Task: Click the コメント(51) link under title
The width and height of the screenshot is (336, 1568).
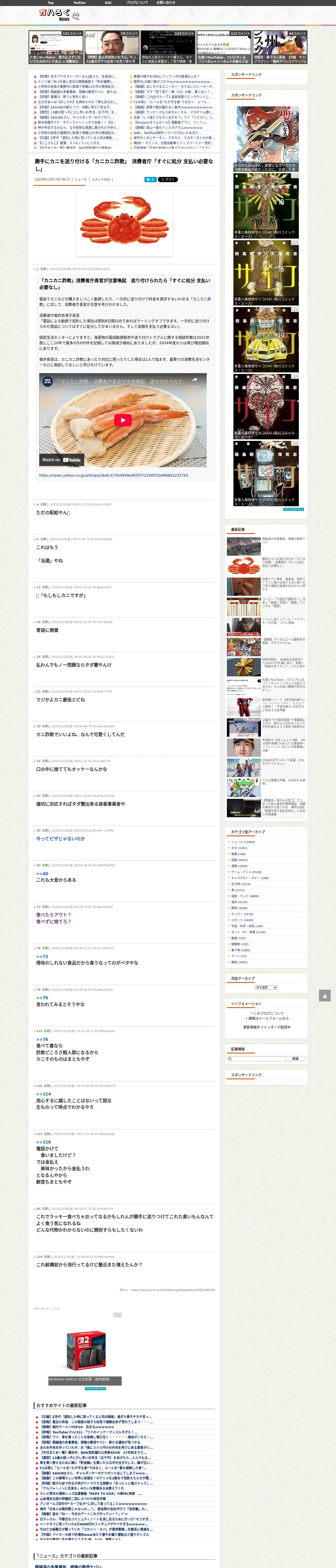Action: coord(101,180)
